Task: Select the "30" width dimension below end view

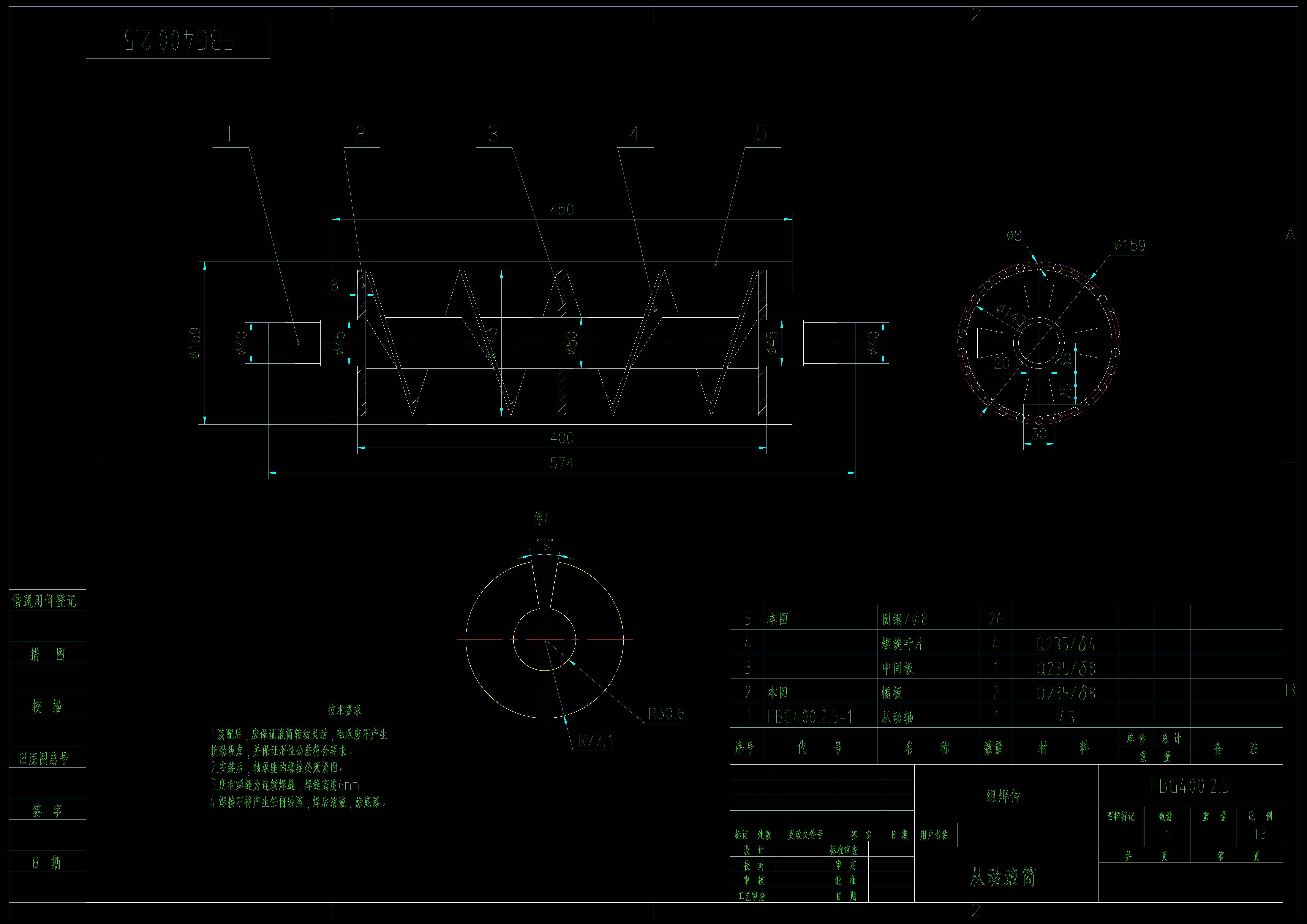Action: pyautogui.click(x=1039, y=434)
